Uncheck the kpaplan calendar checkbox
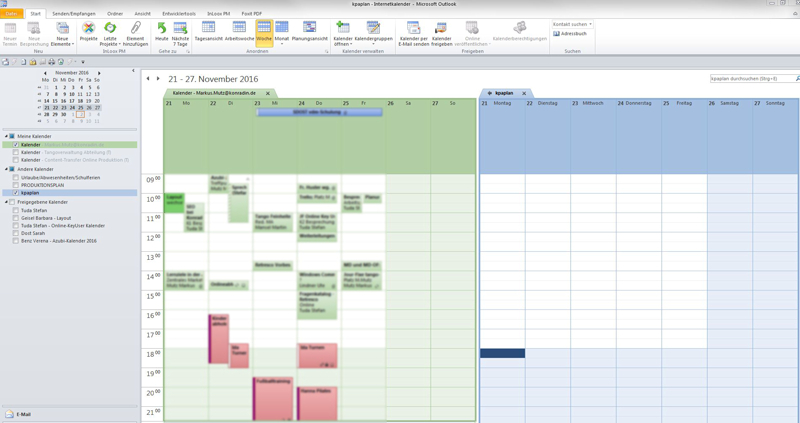Viewport: 800px width, 423px height. (16, 193)
